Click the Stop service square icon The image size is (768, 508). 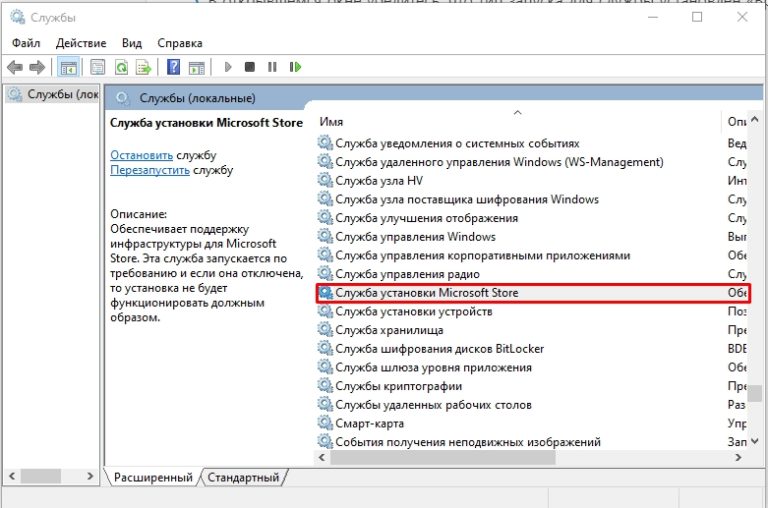click(250, 67)
